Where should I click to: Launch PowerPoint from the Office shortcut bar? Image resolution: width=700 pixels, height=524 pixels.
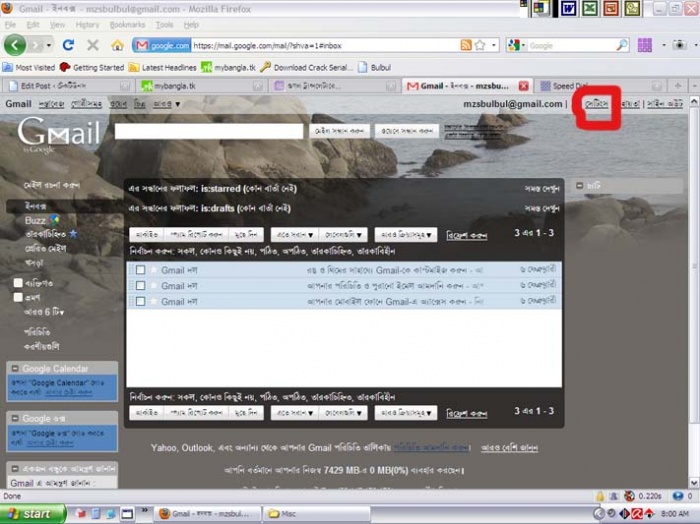[611, 8]
